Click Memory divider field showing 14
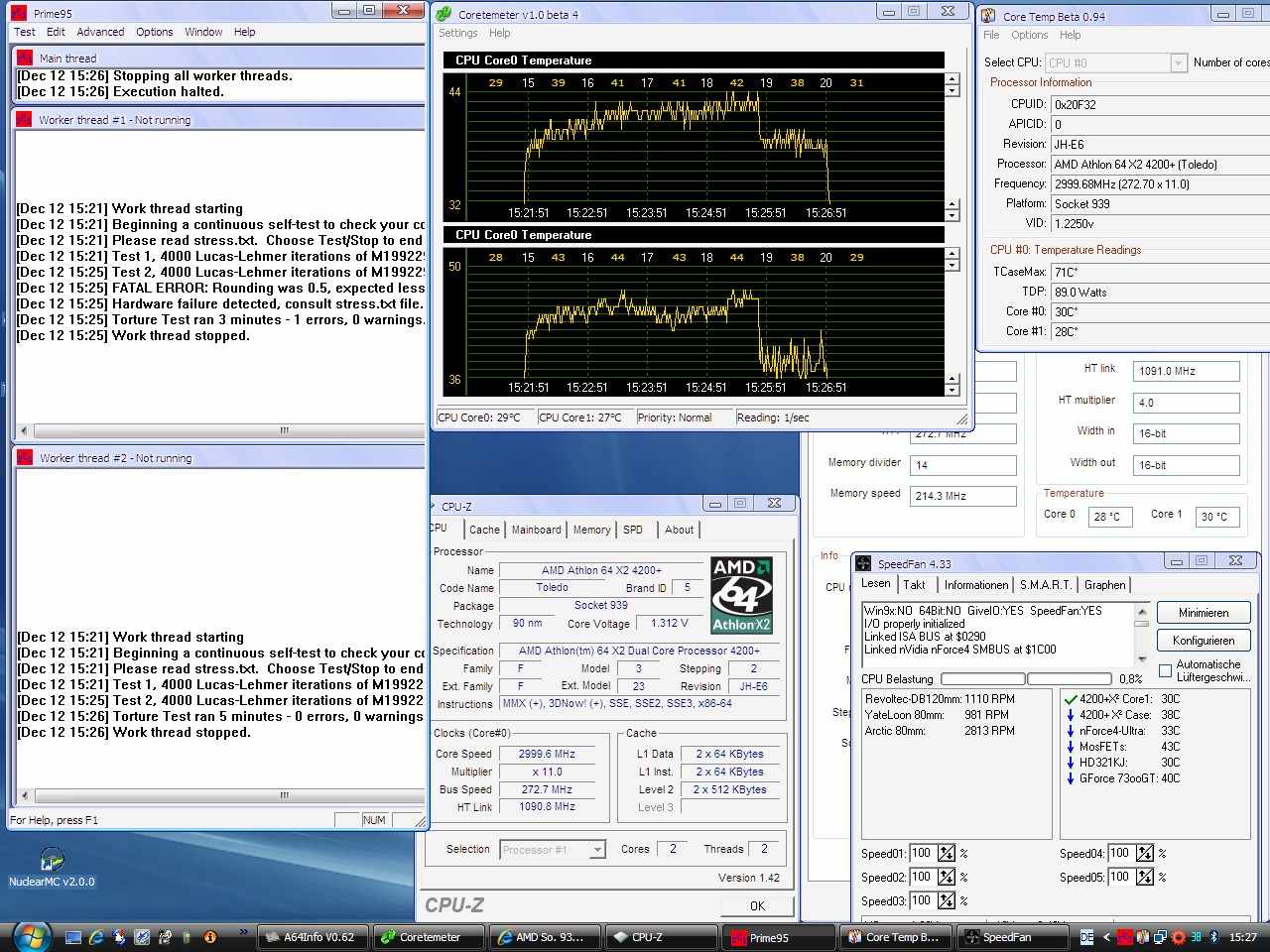The height and width of the screenshot is (952, 1270). (963, 465)
